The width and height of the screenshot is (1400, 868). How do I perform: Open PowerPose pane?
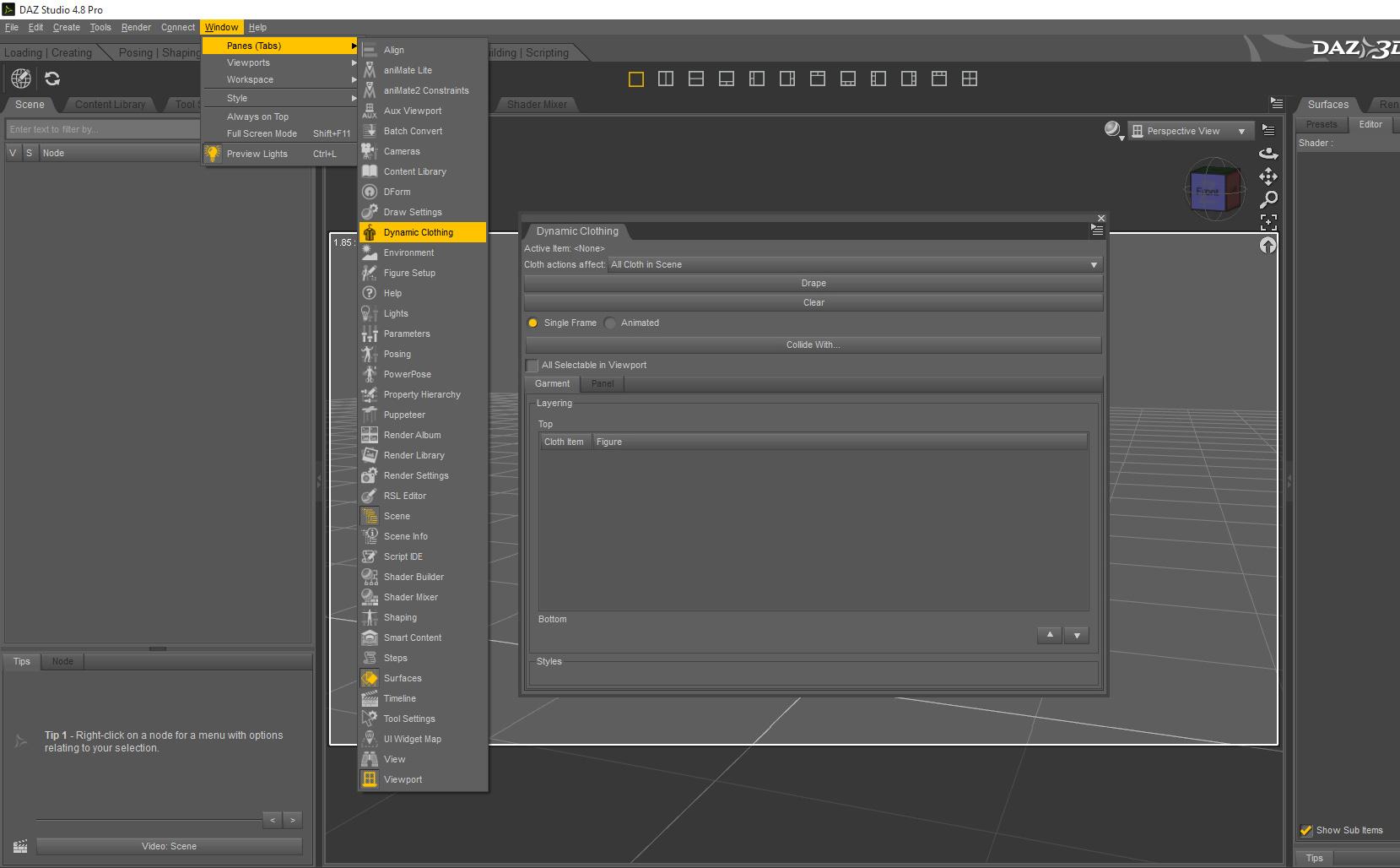point(423,374)
